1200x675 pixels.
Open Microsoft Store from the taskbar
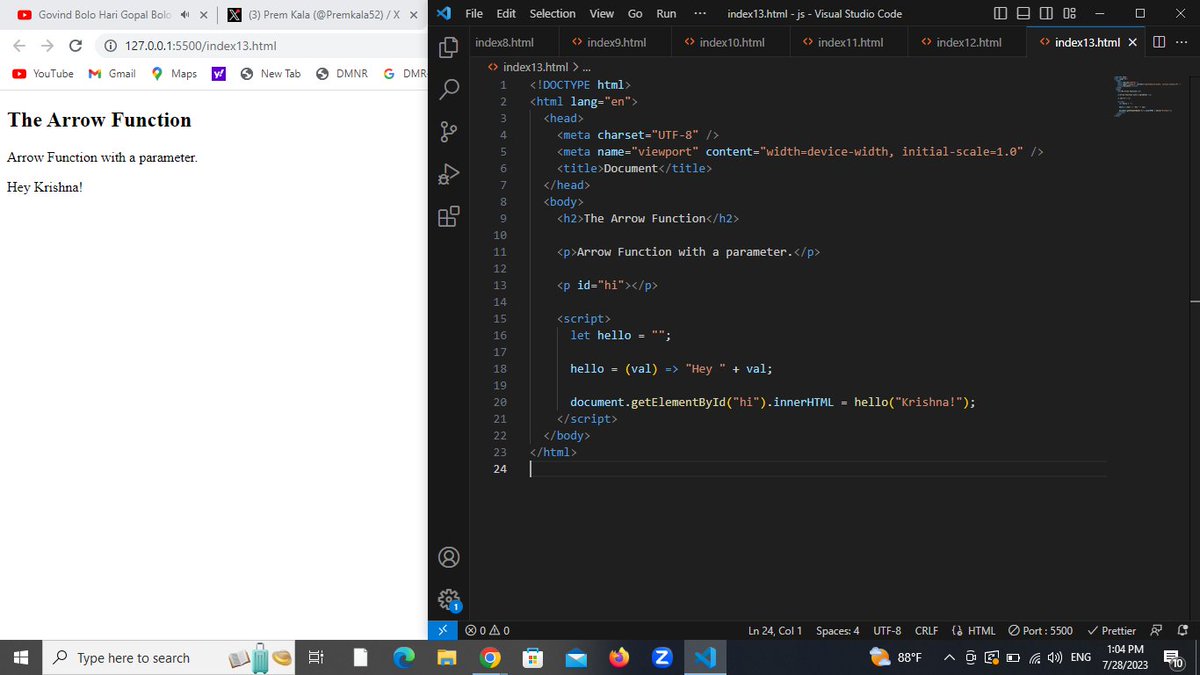click(533, 657)
